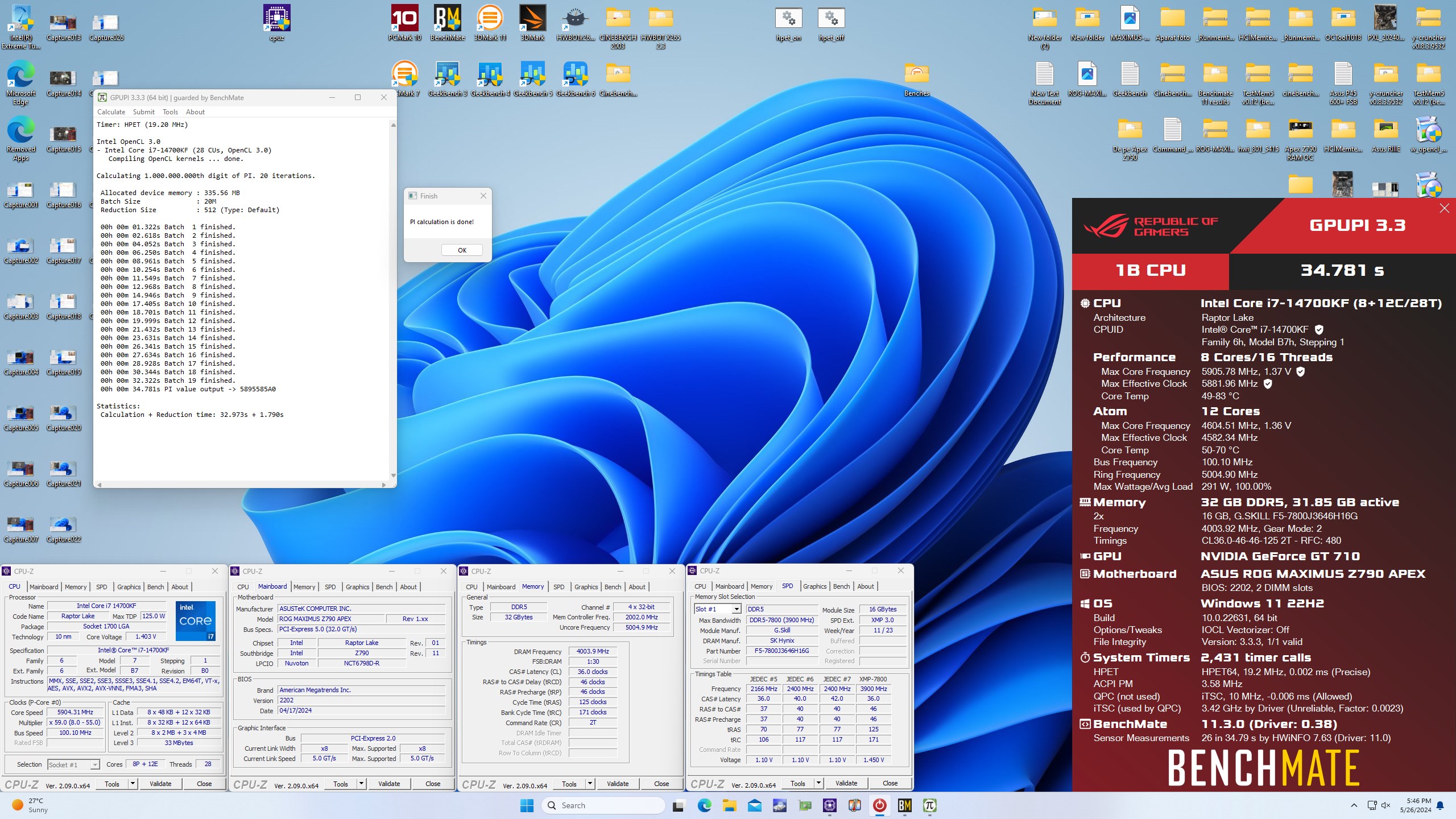This screenshot has width=1456, height=819.
Task: Open the Tools menu in GPUPI
Action: coord(170,112)
